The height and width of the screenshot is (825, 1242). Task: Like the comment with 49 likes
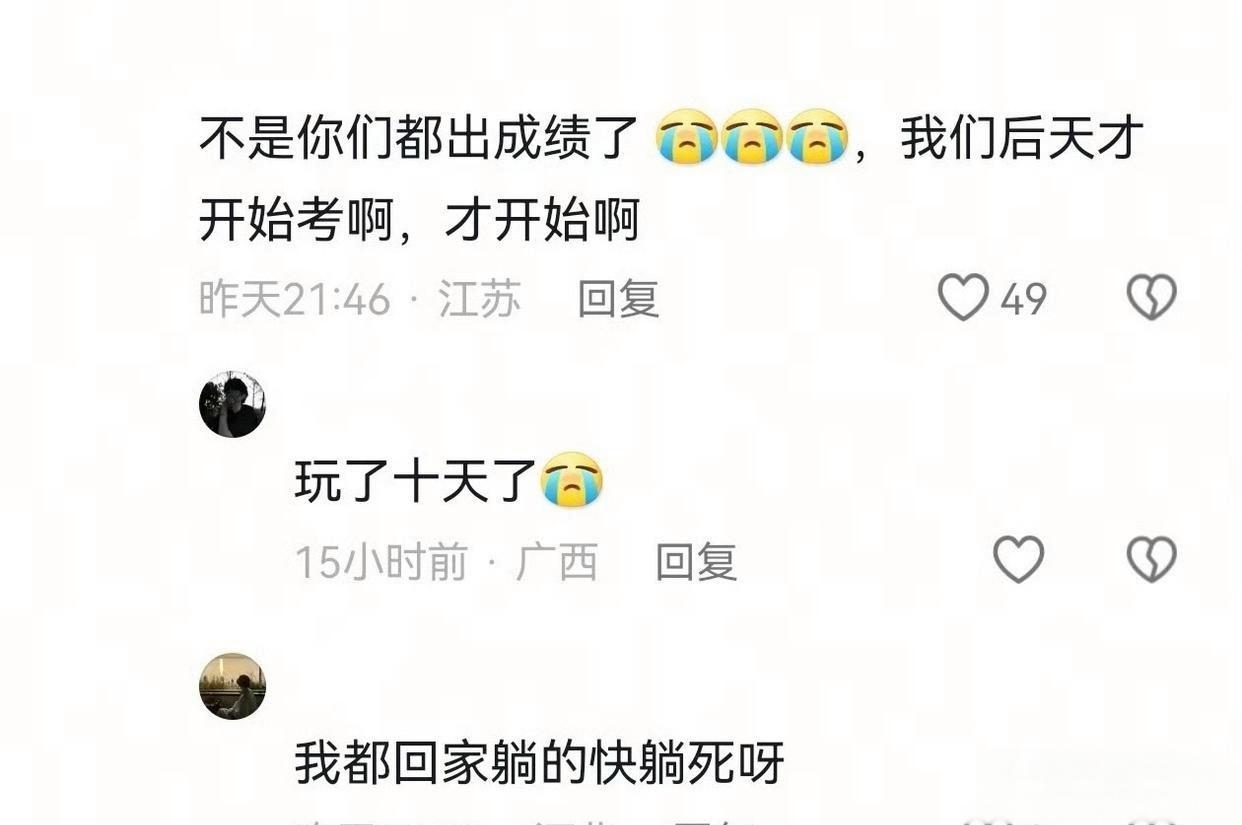(963, 298)
